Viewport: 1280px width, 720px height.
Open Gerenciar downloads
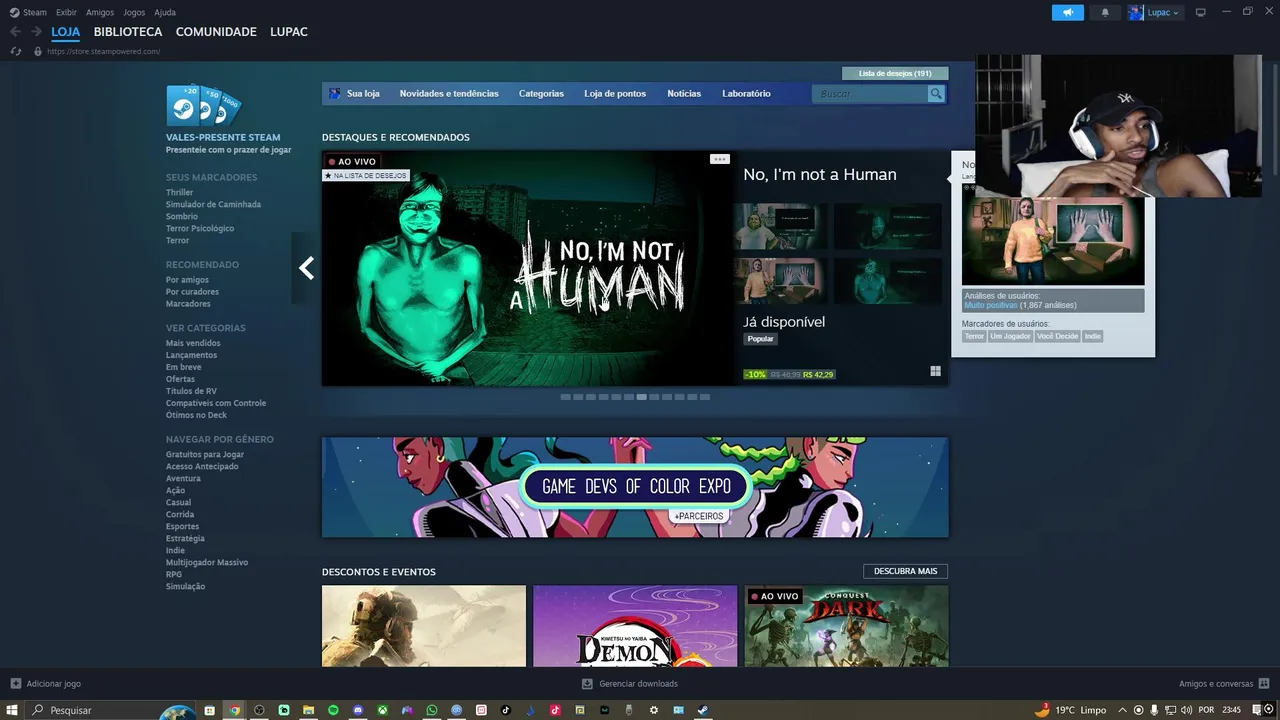point(630,684)
